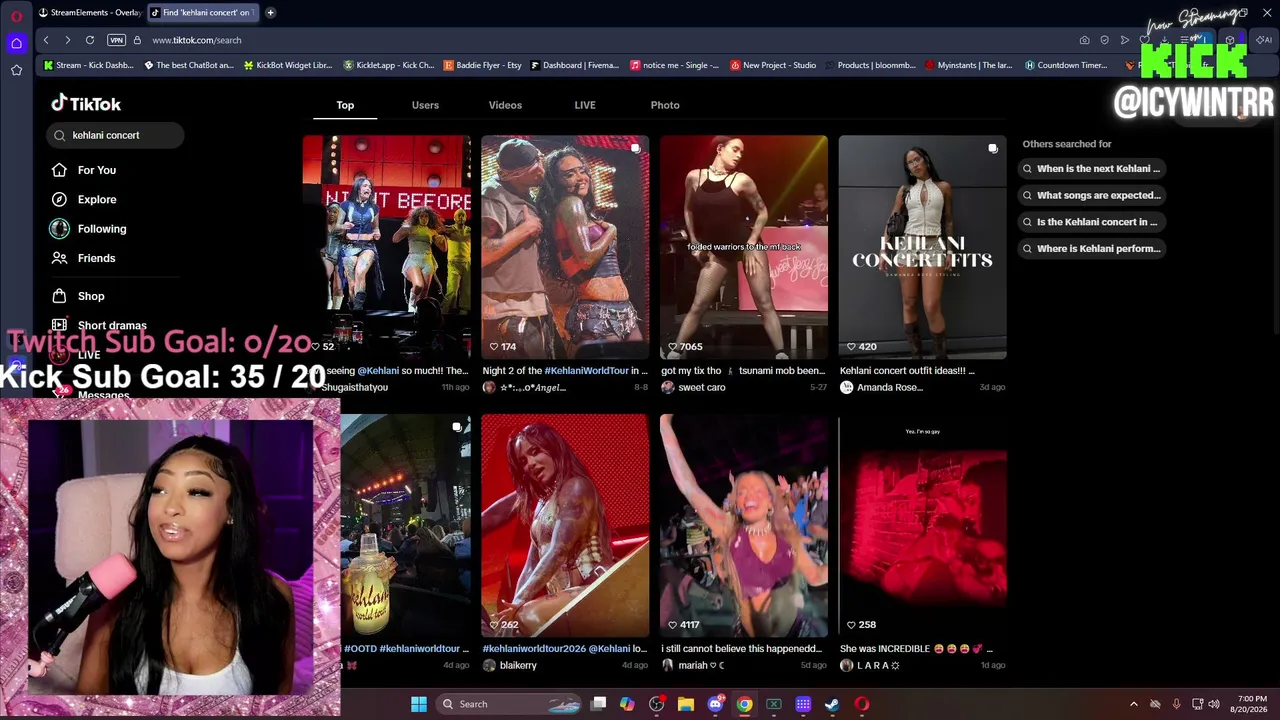The image size is (1280, 720).
Task: Open File Explorer from the taskbar
Action: tap(686, 704)
